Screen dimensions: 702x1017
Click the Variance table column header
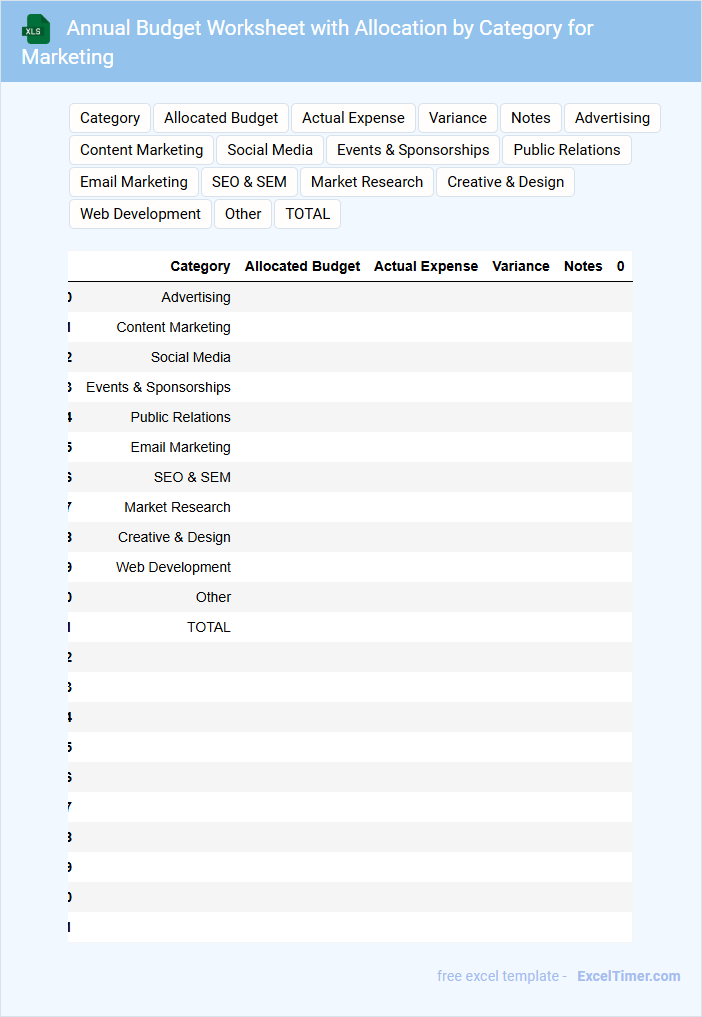click(x=521, y=267)
